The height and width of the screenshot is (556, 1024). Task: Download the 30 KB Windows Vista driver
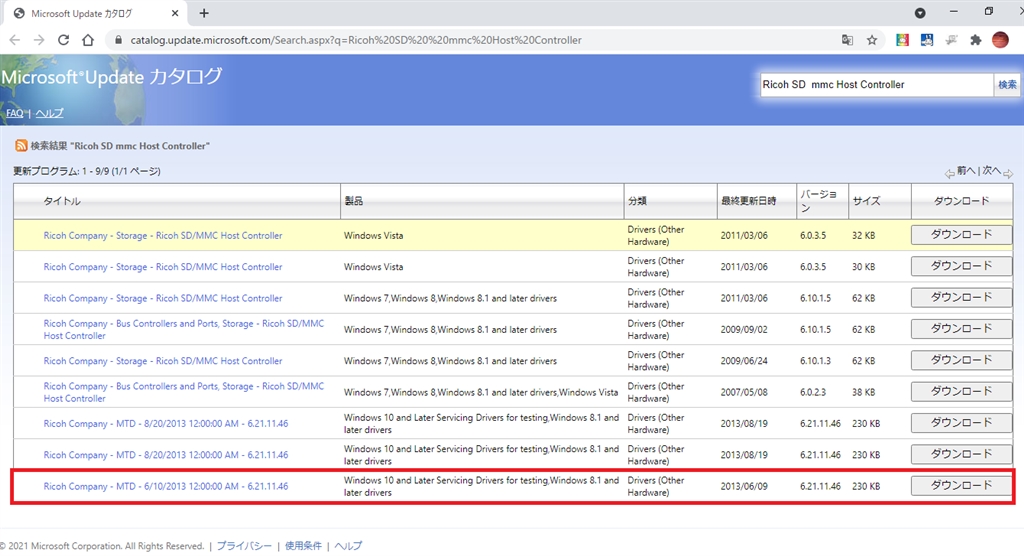pos(961,266)
